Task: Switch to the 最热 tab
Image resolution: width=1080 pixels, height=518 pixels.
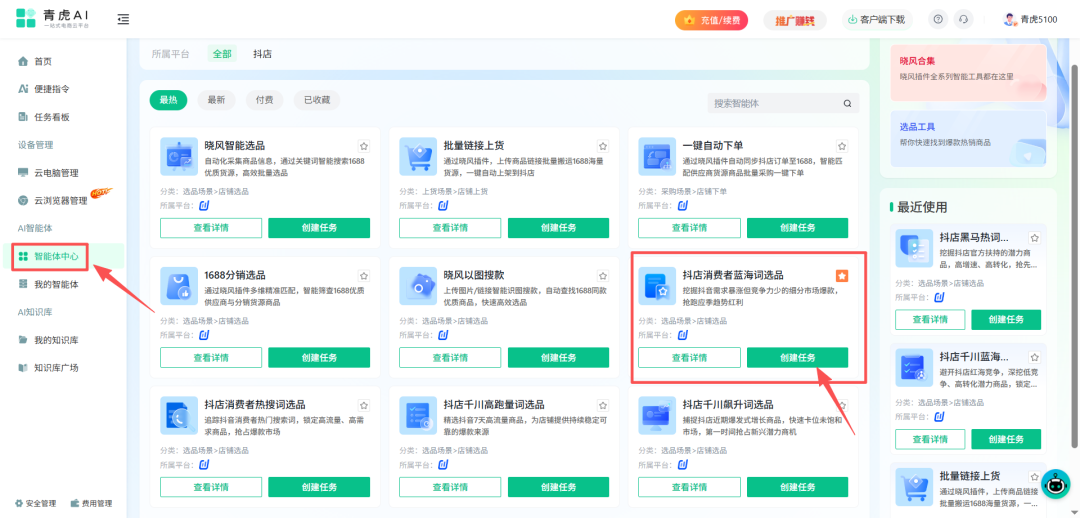Action: point(168,100)
